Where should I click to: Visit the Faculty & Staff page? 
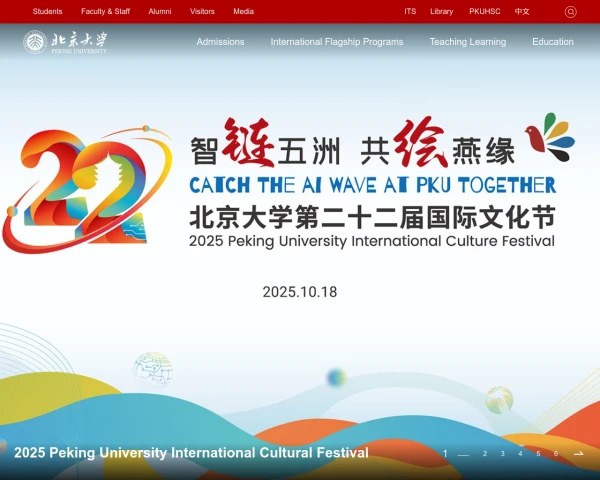point(105,12)
